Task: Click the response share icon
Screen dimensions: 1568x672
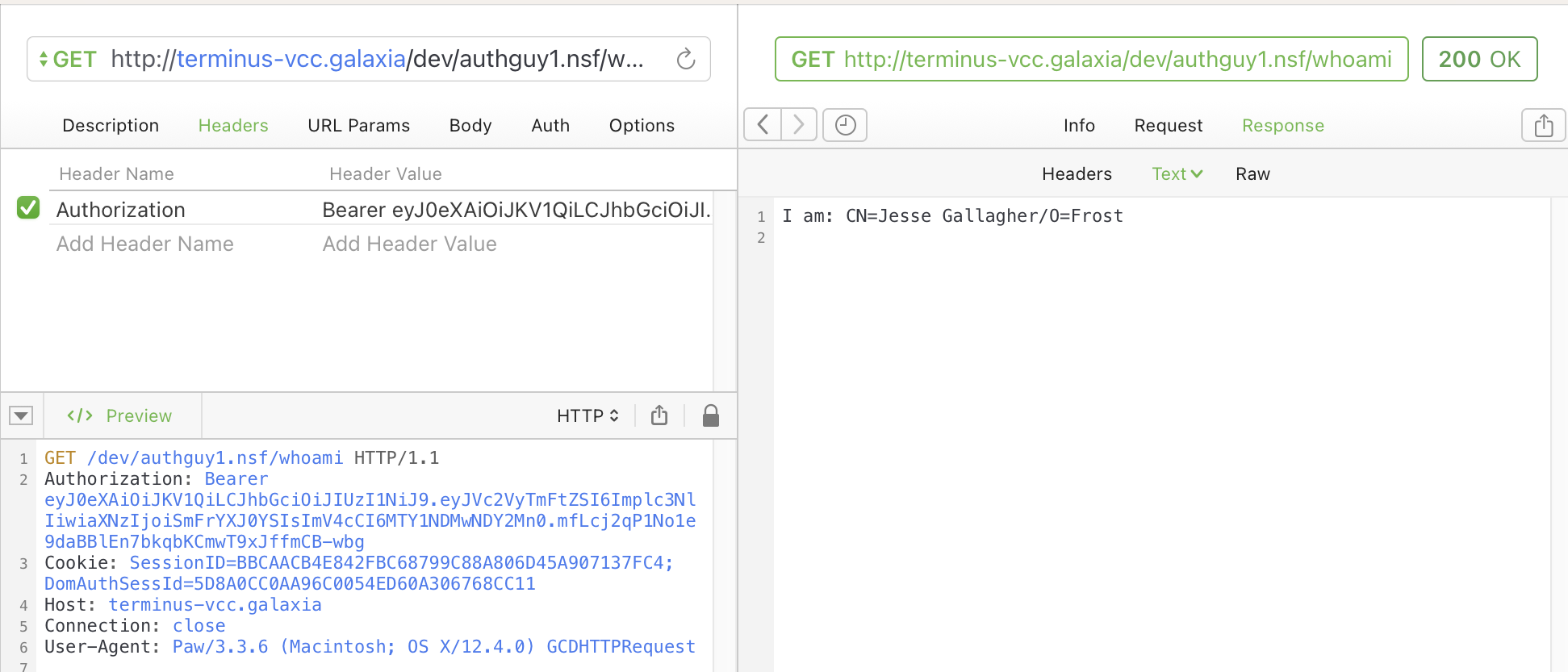Action: pos(1543,125)
